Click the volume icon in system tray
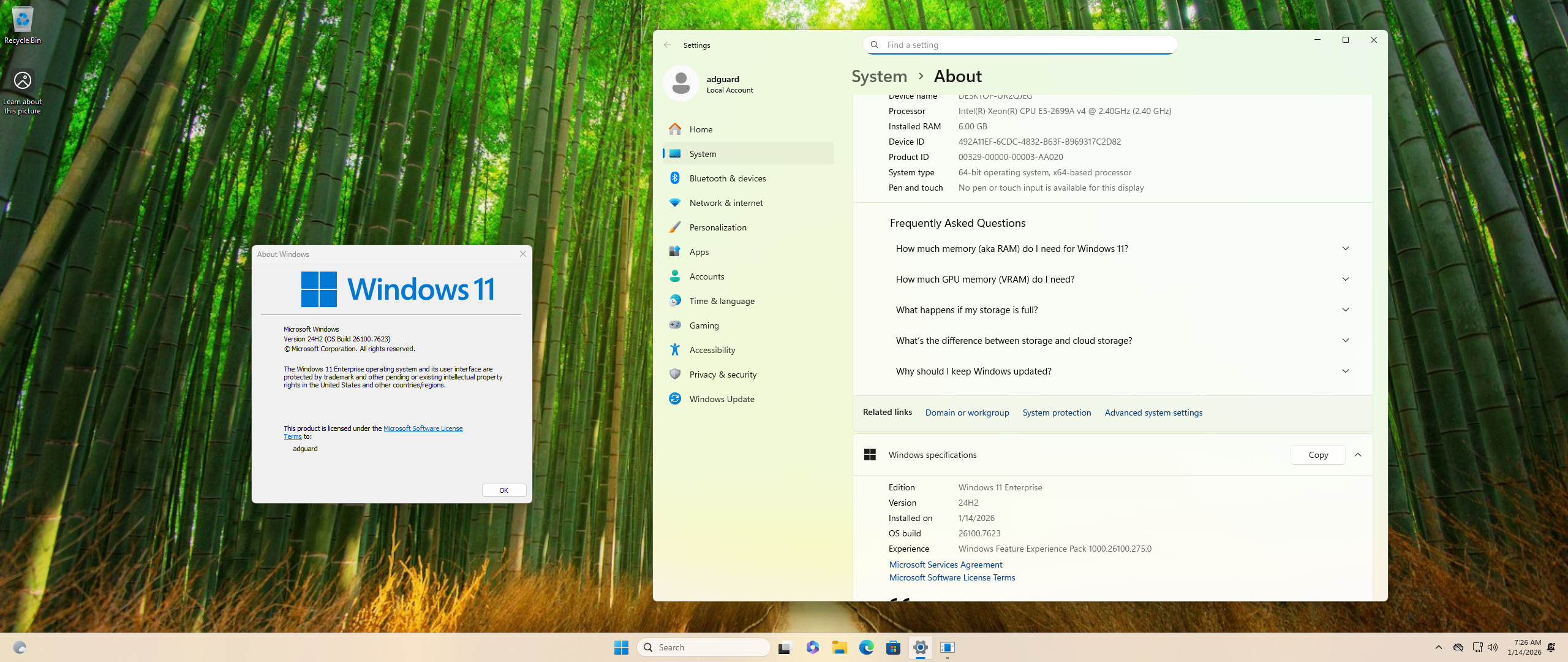The height and width of the screenshot is (662, 1568). (x=1493, y=647)
